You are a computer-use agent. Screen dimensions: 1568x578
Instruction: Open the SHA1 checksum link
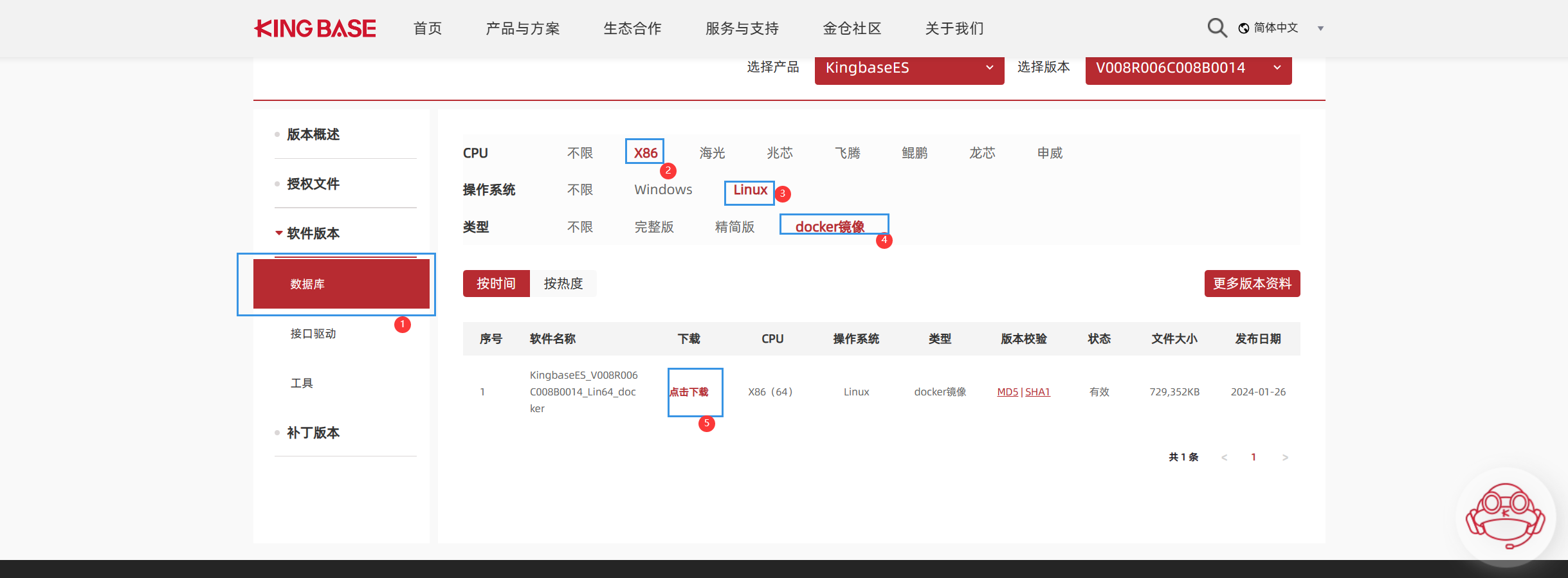point(1037,392)
